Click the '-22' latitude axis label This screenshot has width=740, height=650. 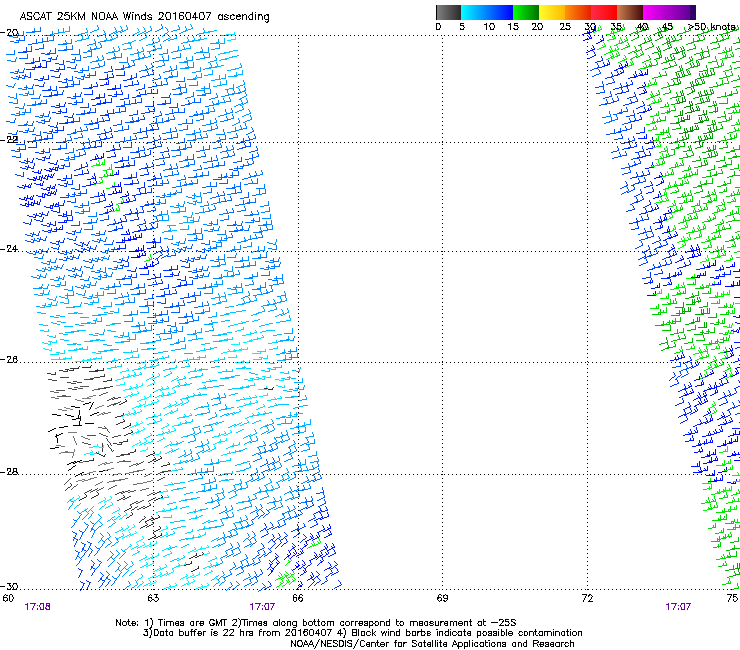[x=9, y=140]
